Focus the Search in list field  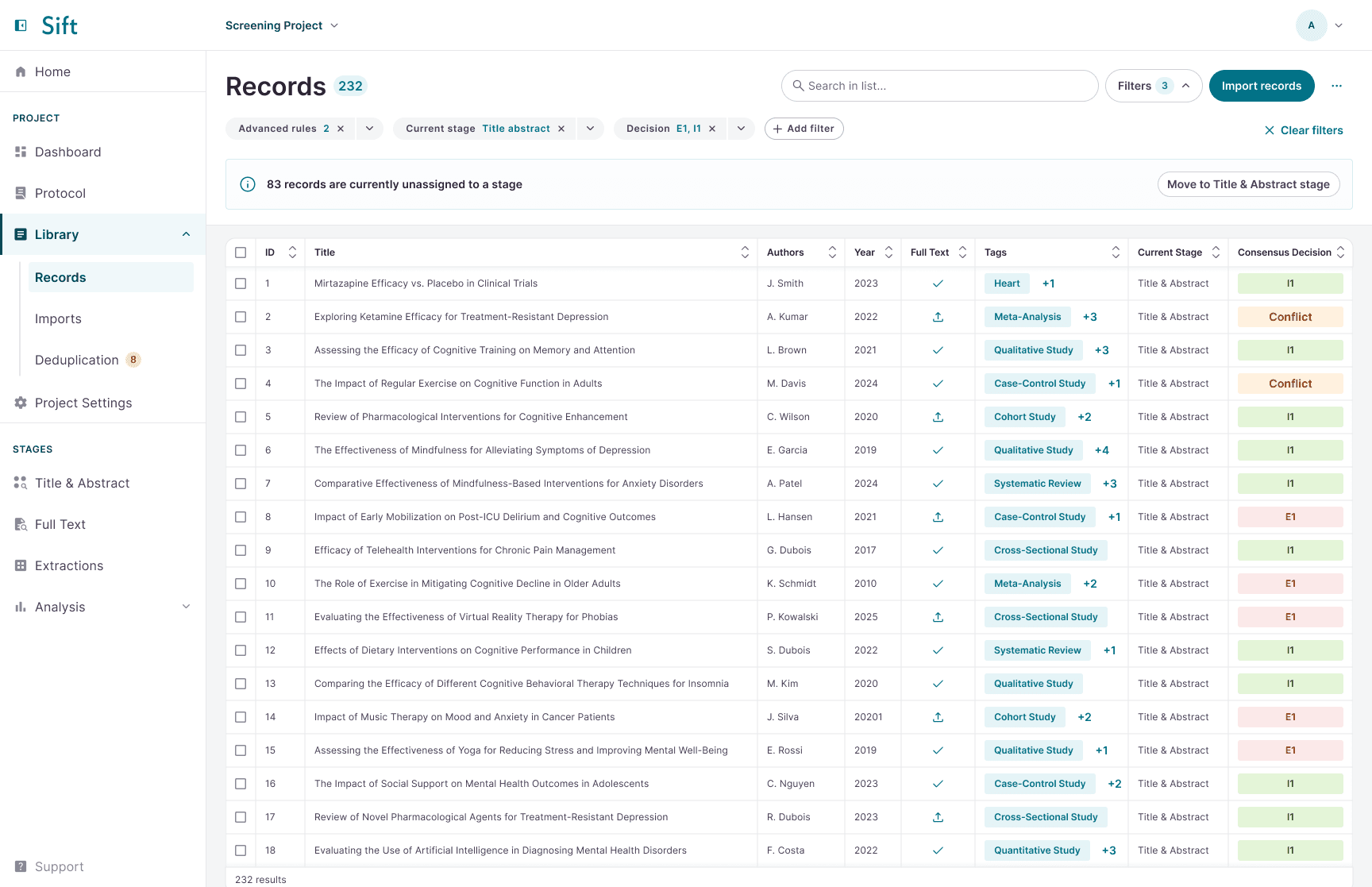940,86
